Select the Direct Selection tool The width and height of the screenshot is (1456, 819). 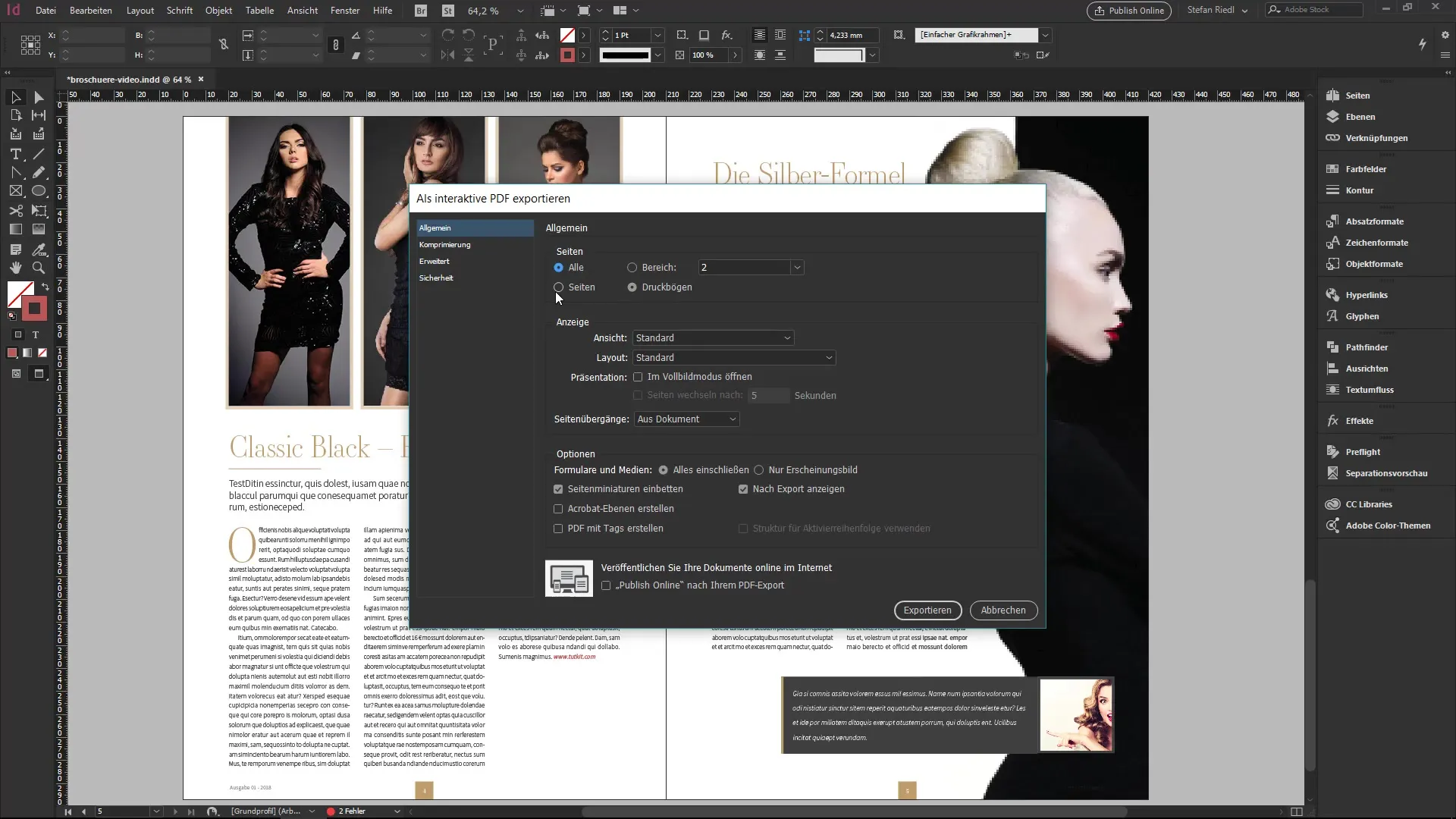(x=39, y=97)
